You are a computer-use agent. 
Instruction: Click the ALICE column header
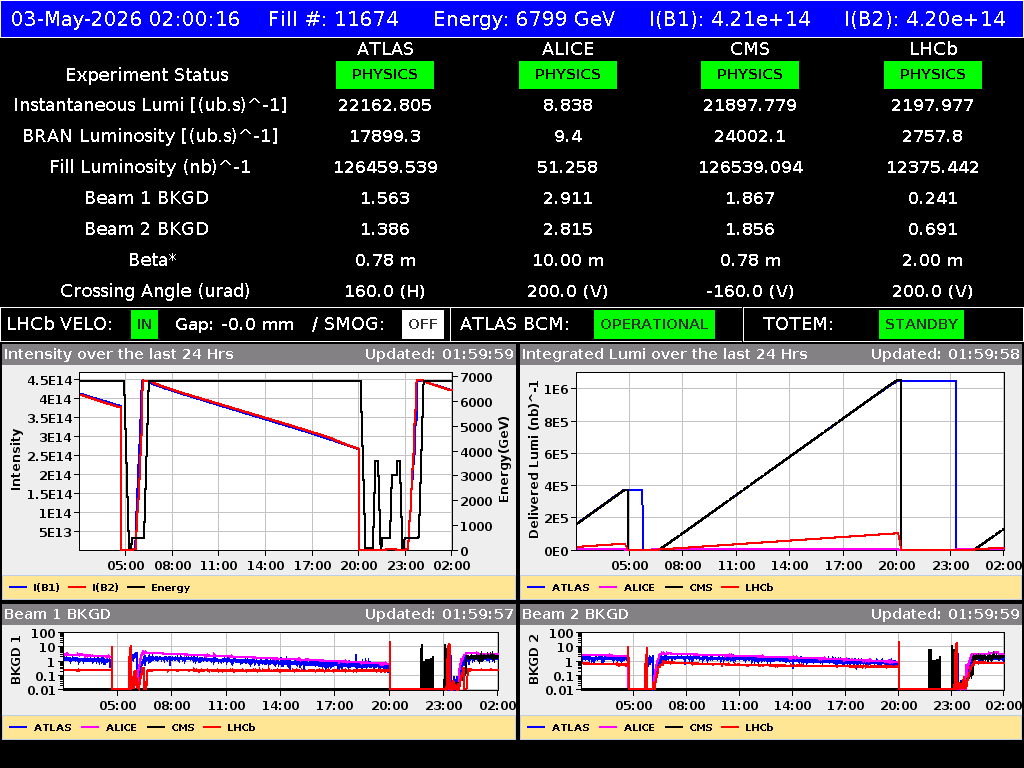click(x=568, y=49)
